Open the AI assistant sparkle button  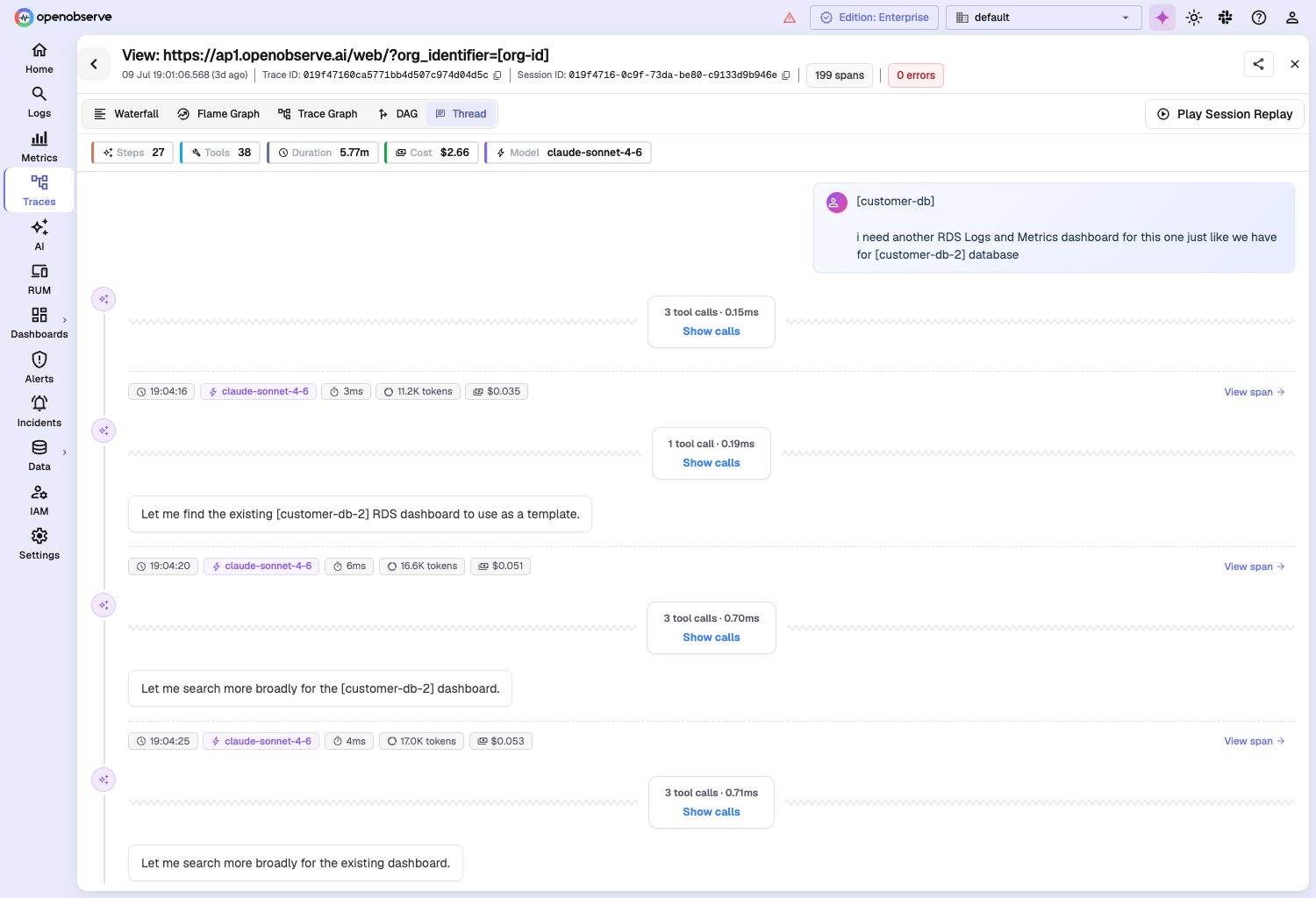pyautogui.click(x=1162, y=18)
